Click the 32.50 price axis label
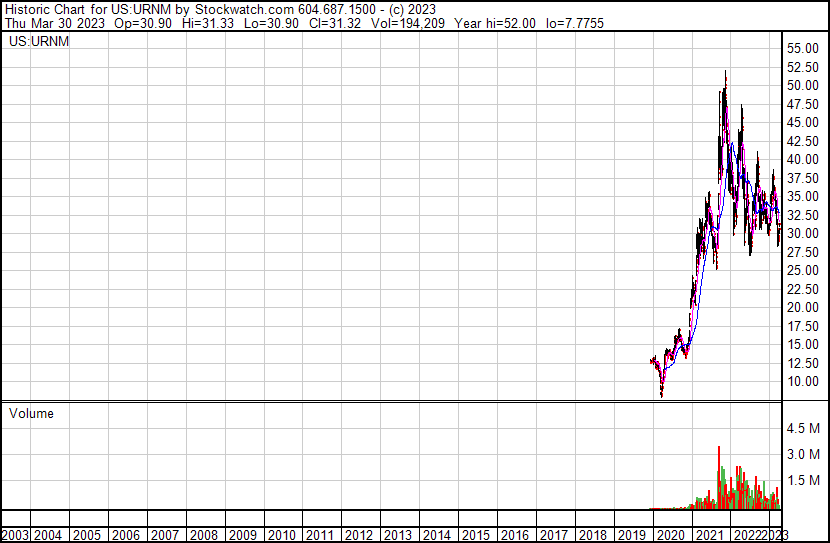830x543 pixels. [803, 216]
